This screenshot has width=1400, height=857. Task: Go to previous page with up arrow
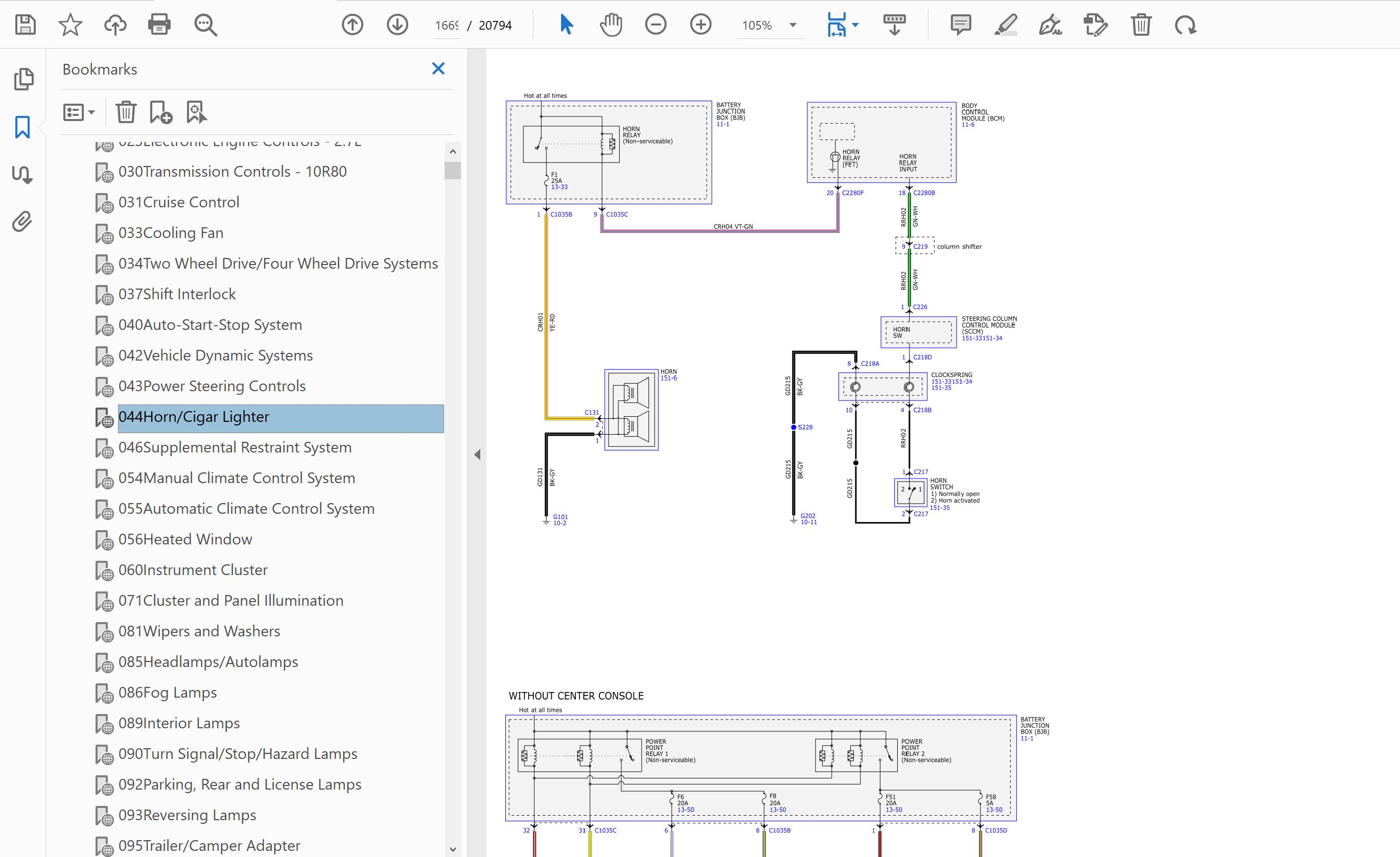tap(352, 25)
